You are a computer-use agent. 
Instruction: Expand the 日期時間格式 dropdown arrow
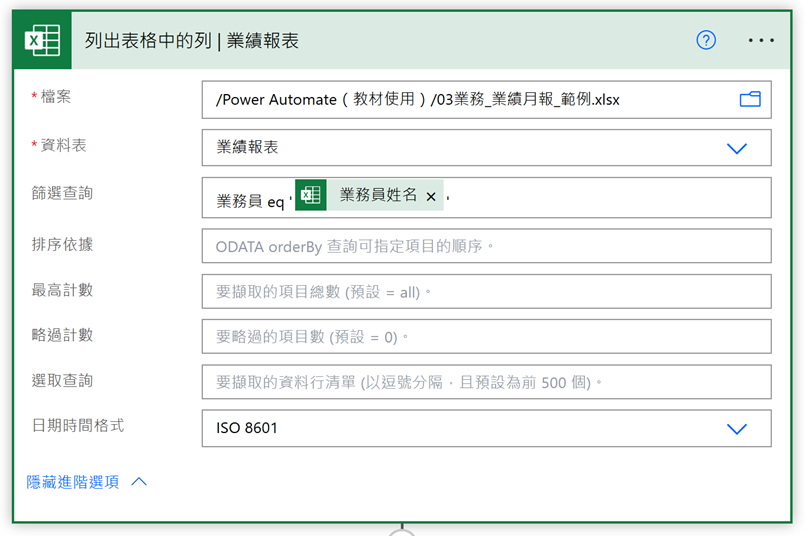(737, 429)
